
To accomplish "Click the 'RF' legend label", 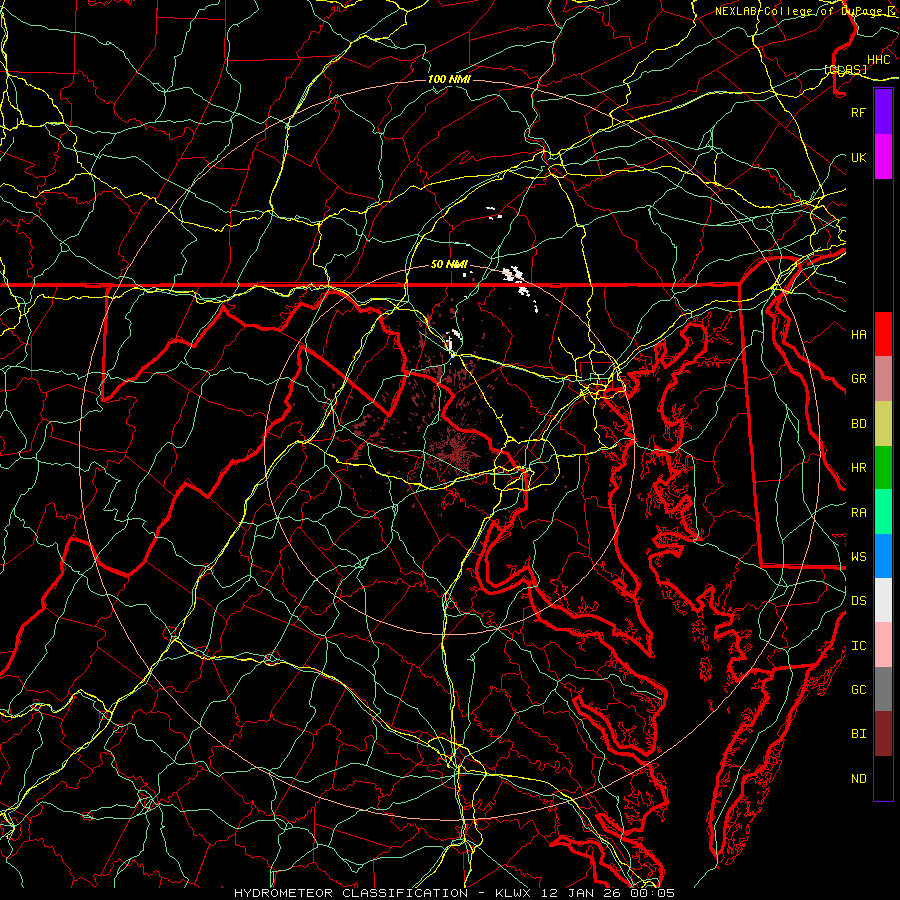I will (859, 112).
